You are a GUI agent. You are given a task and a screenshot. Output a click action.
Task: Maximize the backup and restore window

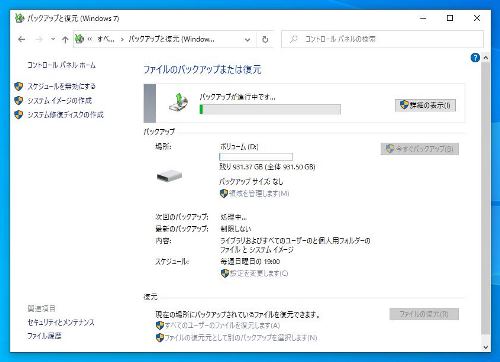pos(450,18)
